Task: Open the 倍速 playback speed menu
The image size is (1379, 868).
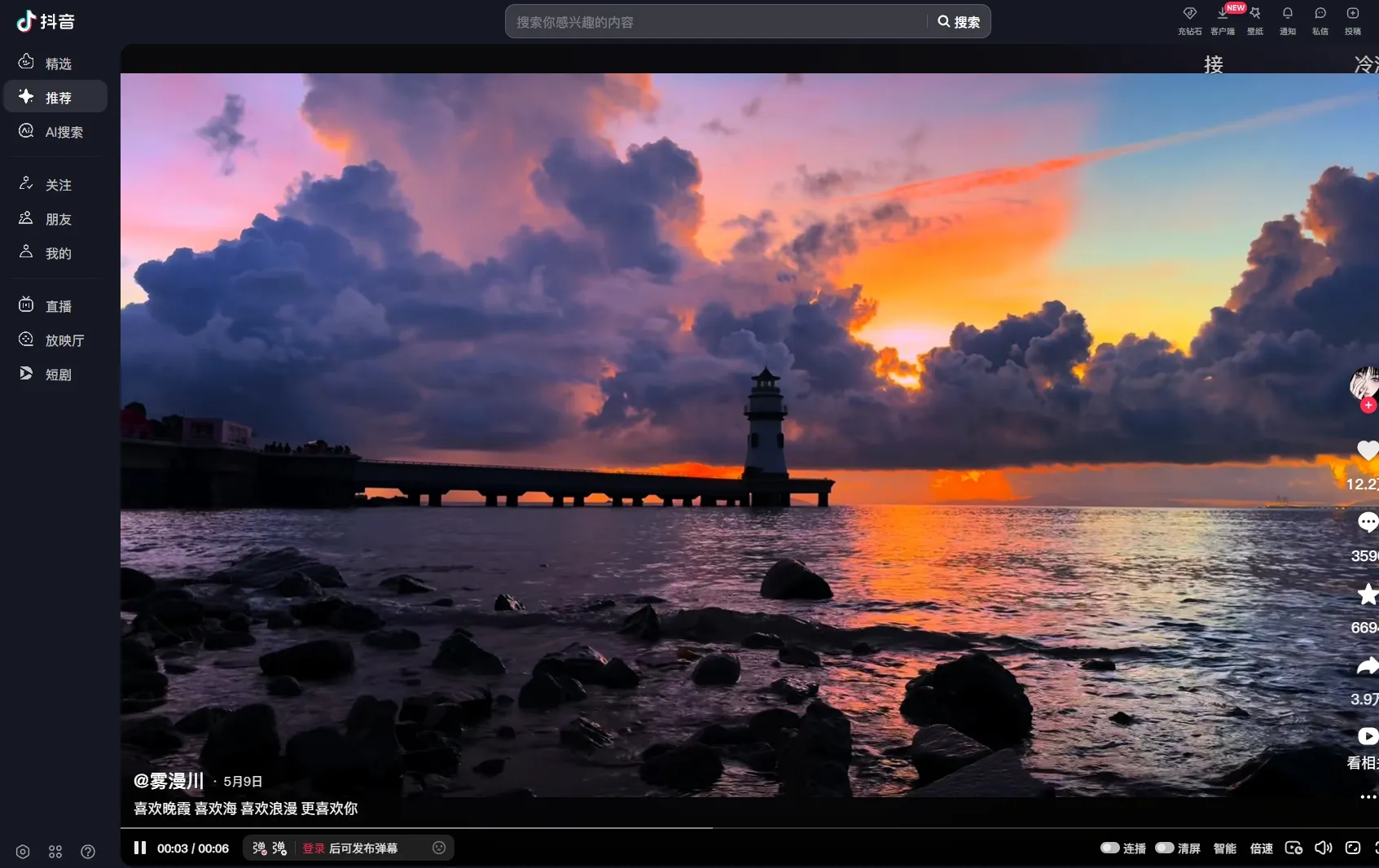Action: click(1261, 848)
